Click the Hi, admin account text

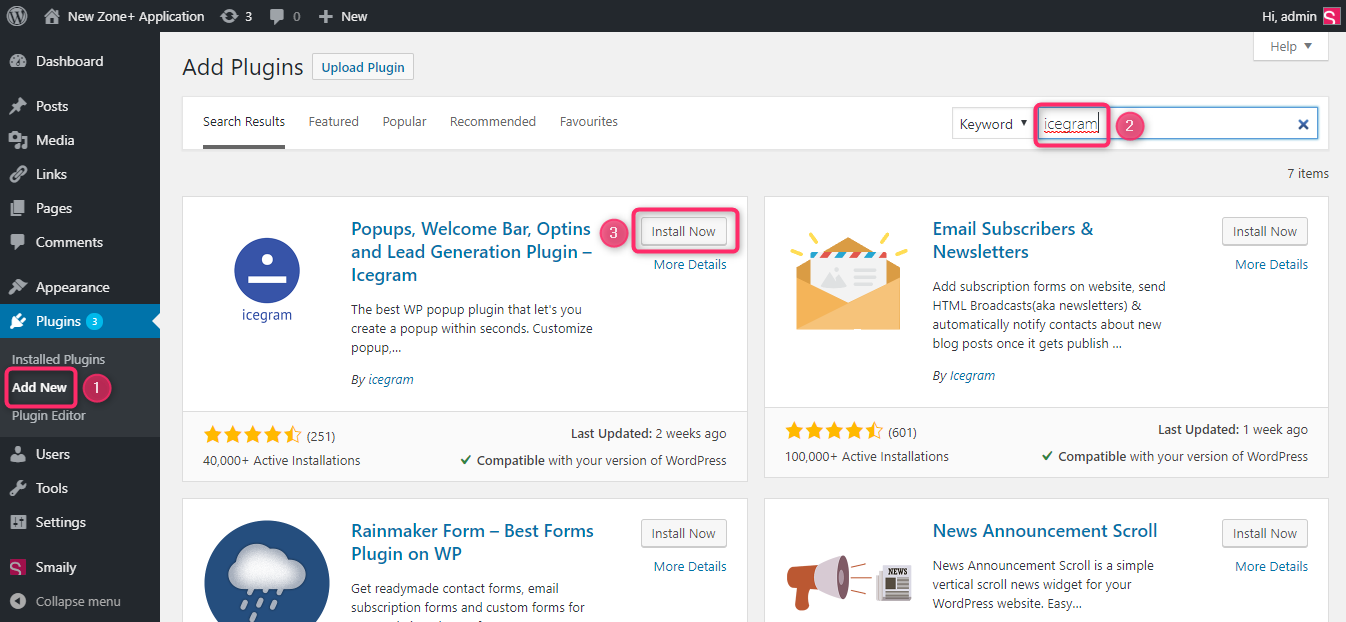pos(1290,16)
